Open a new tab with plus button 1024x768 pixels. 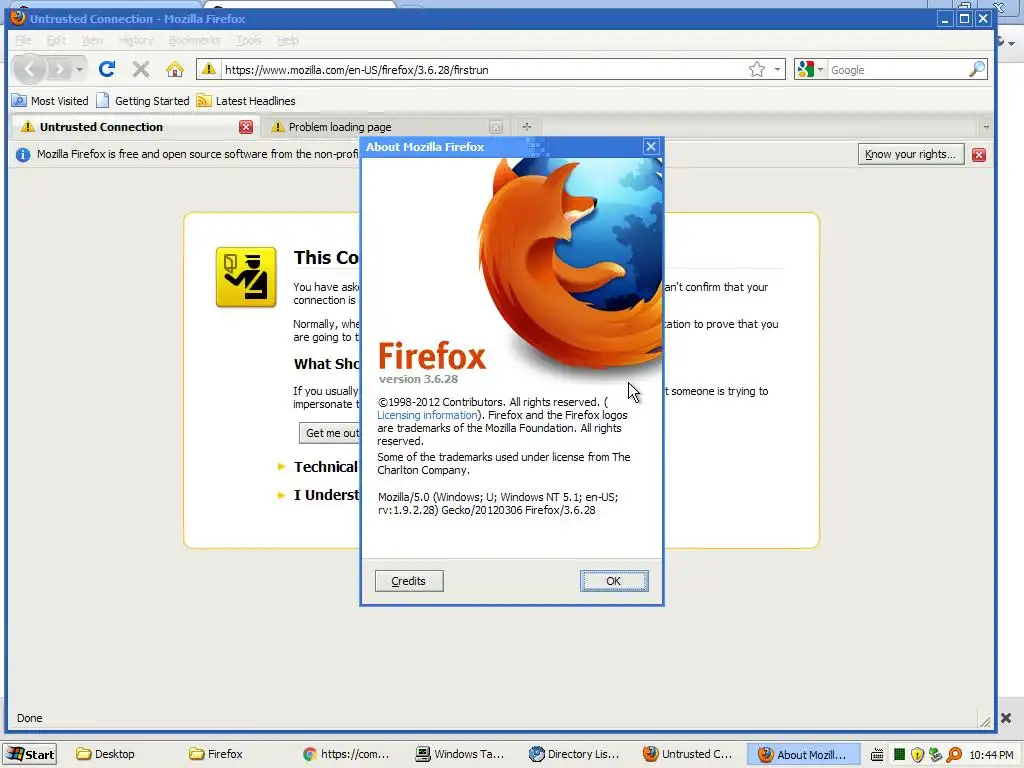[x=526, y=127]
